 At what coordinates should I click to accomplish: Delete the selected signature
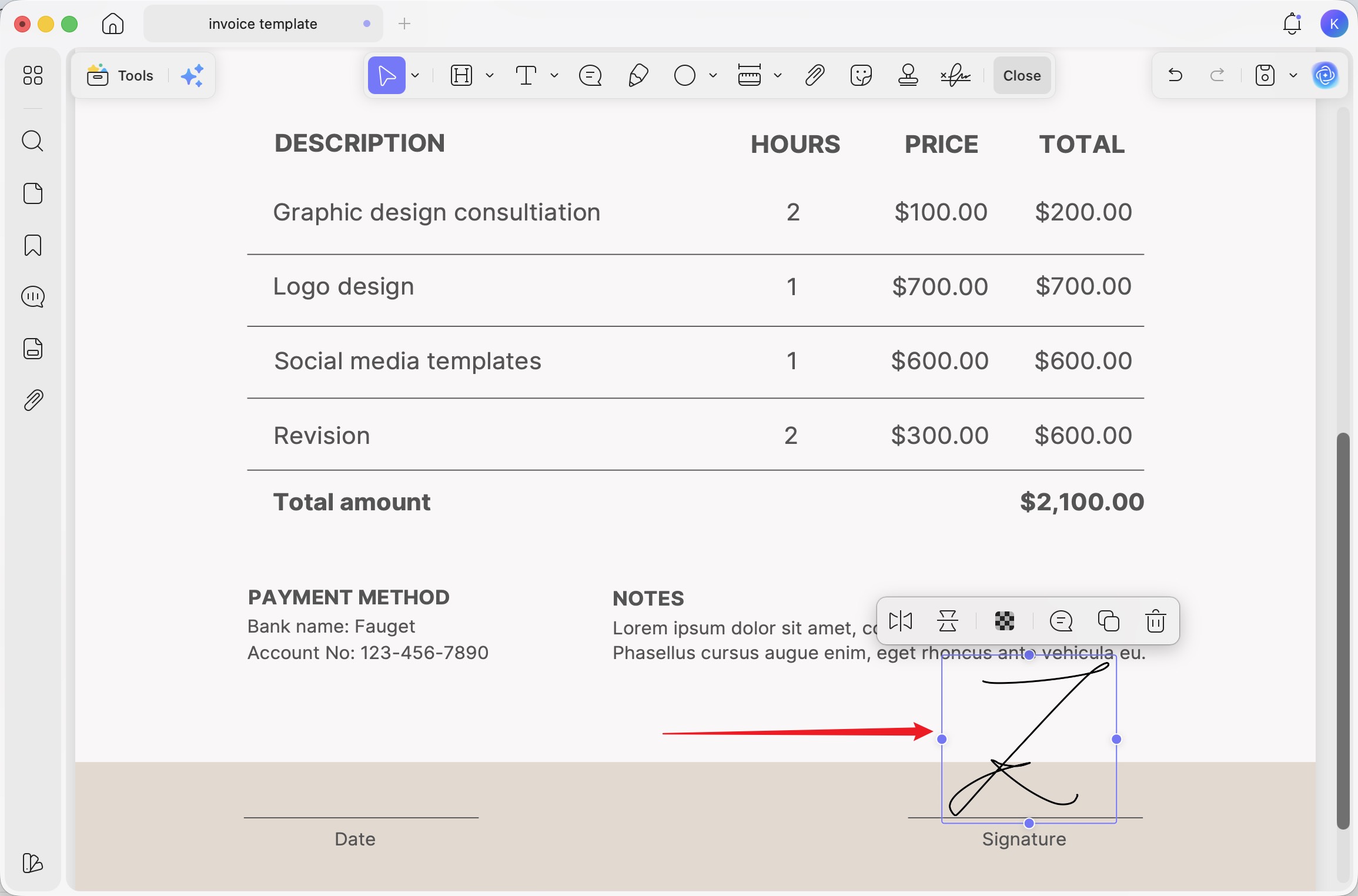1155,621
